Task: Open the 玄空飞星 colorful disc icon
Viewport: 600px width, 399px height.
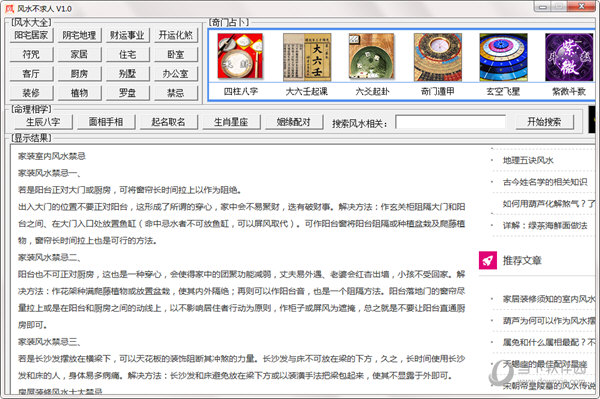Action: (503, 57)
